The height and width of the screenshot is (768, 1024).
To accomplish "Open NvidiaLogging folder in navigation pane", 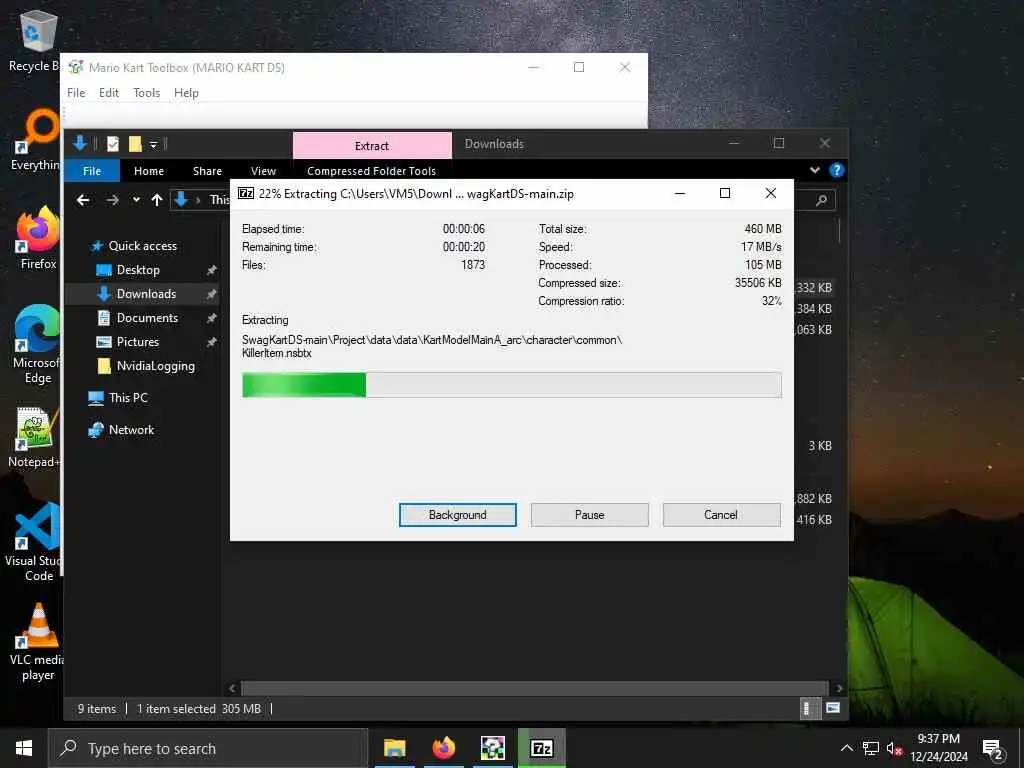I will (155, 366).
